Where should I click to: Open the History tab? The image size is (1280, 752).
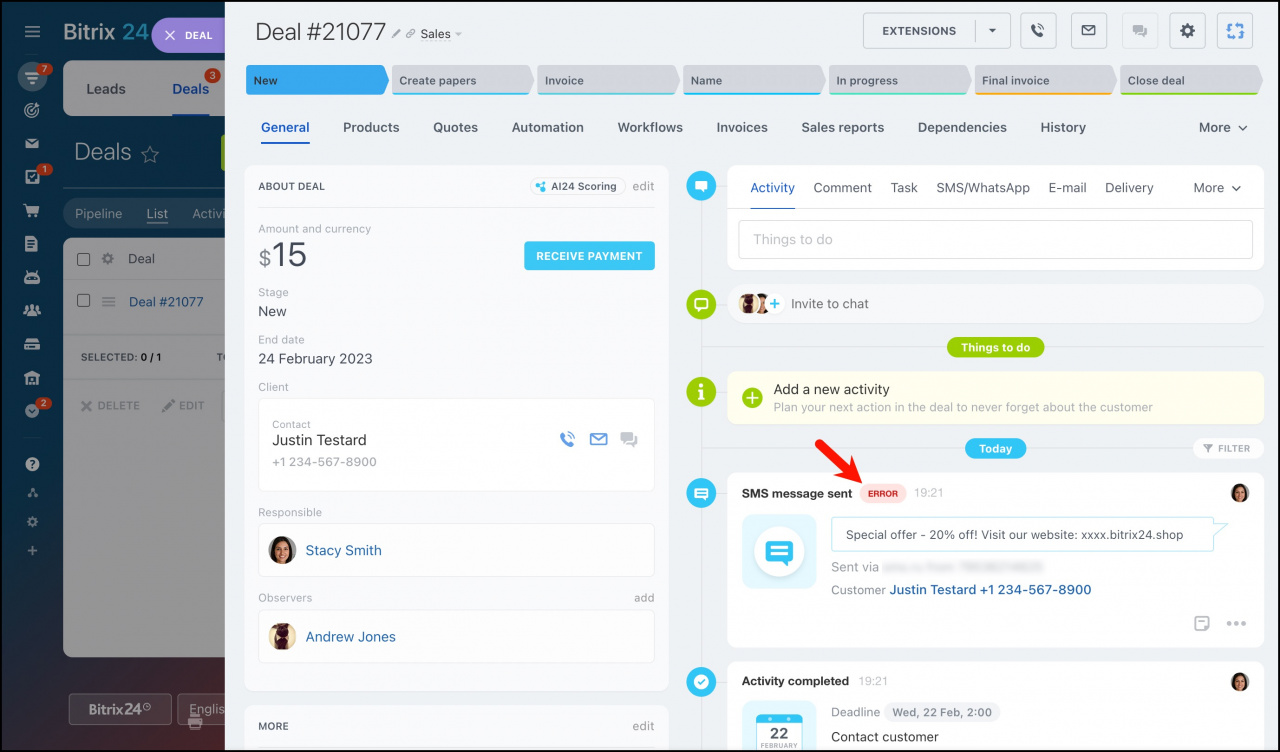click(x=1063, y=128)
